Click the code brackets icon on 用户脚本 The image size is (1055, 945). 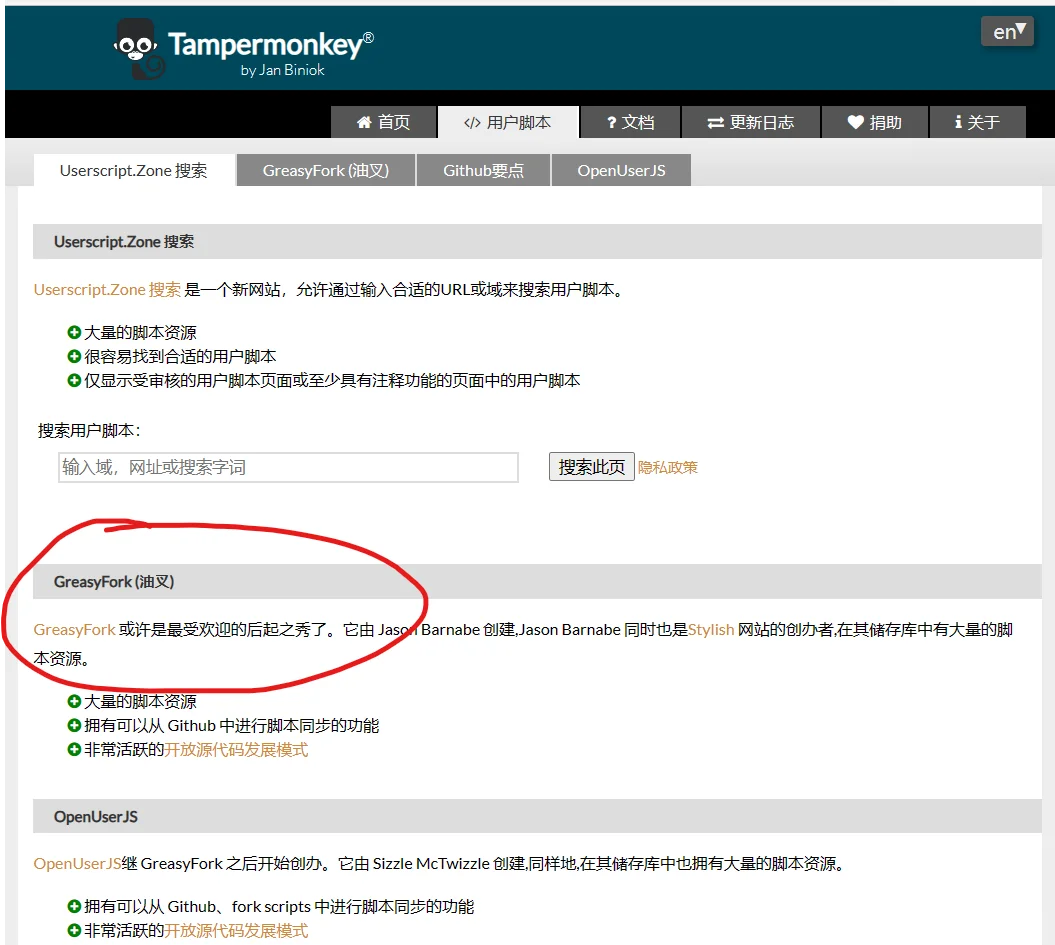pyautogui.click(x=472, y=122)
